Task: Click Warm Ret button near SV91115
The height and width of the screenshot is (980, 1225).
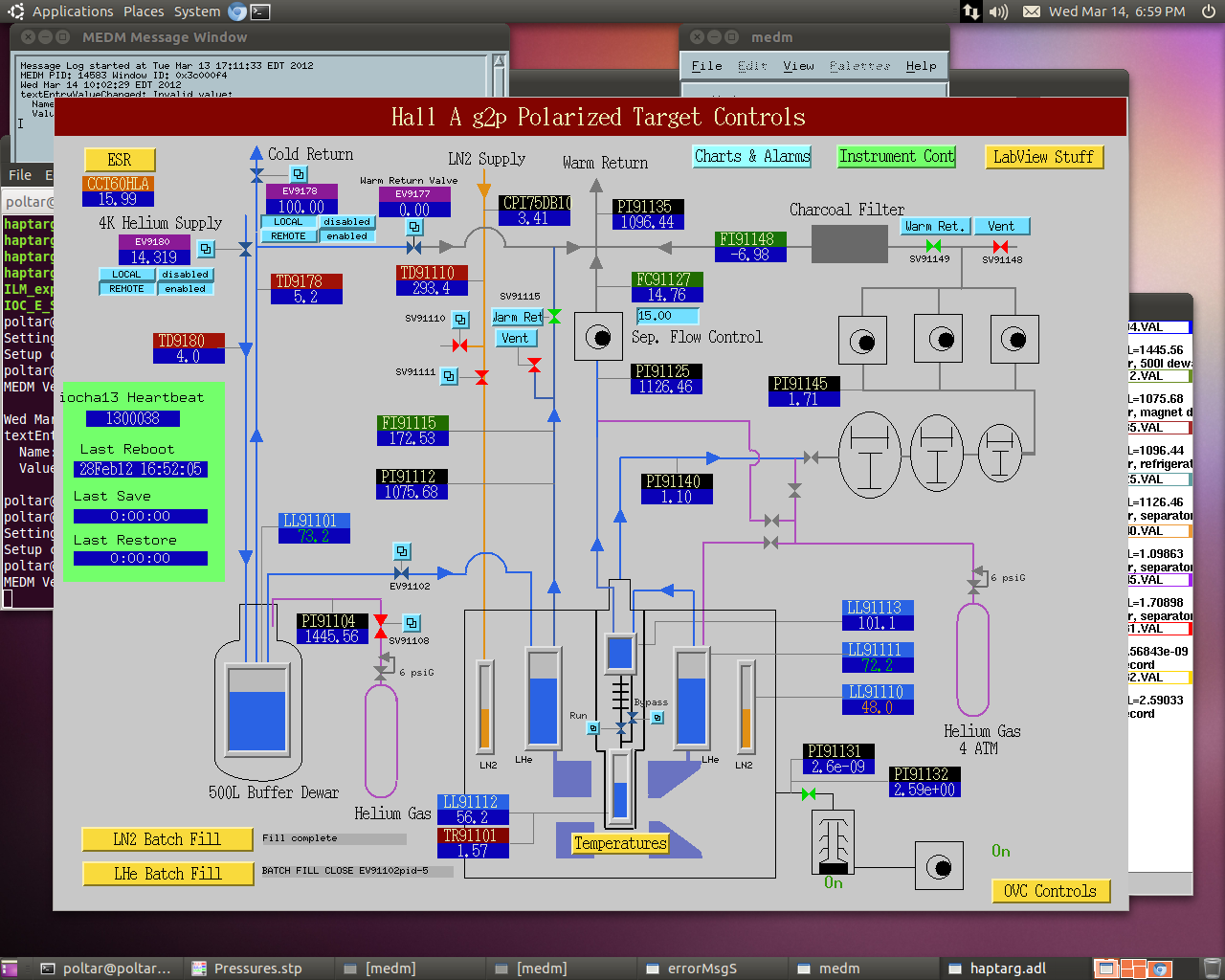Action: click(x=518, y=317)
